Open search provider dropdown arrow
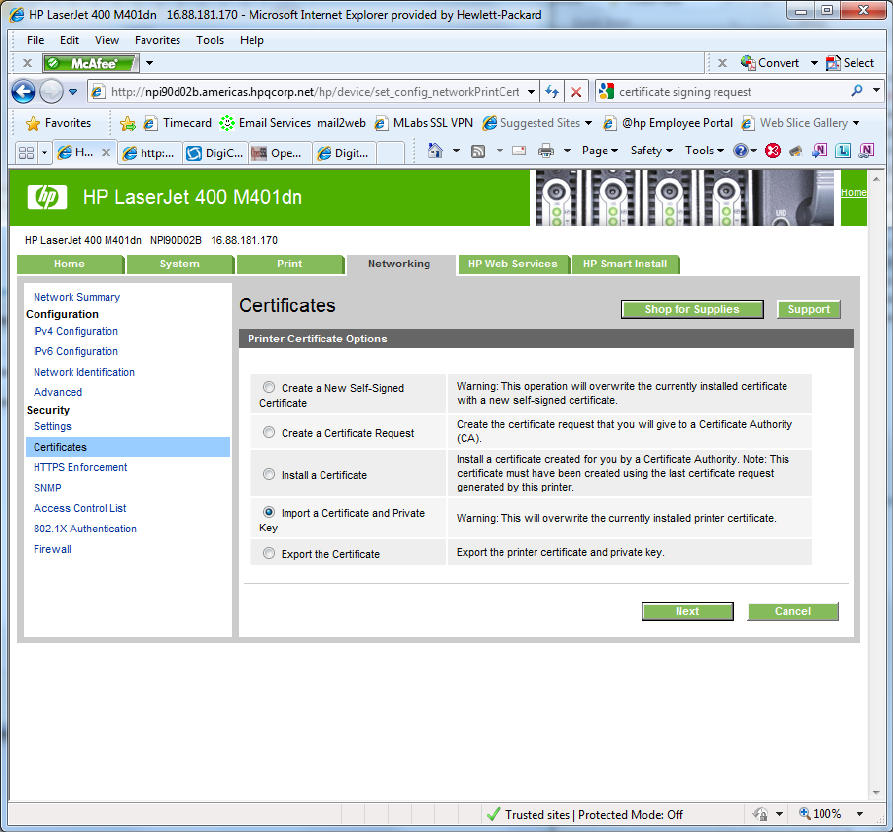Screen dimensions: 893x832 [876, 91]
